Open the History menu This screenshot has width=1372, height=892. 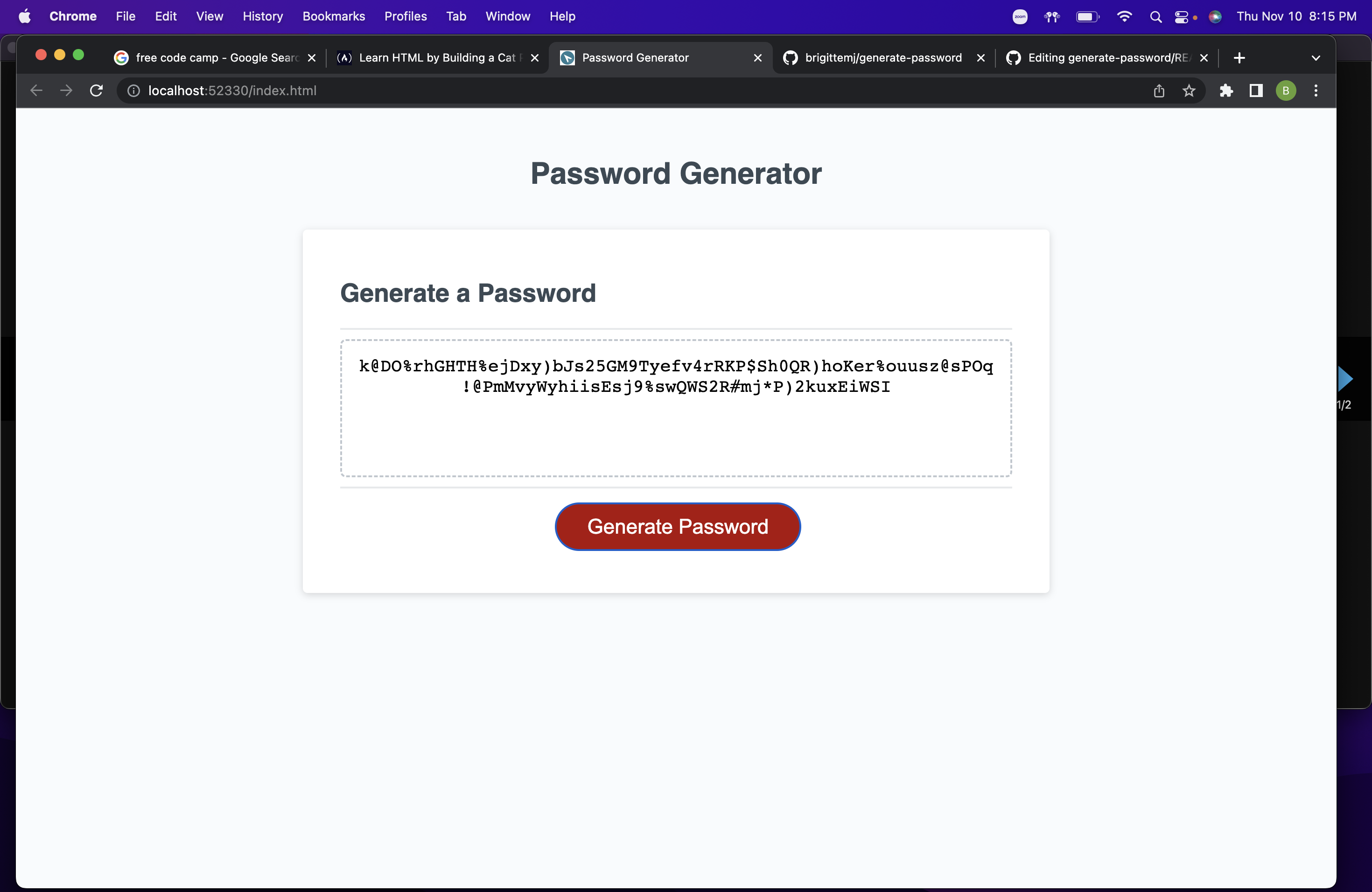[x=263, y=16]
